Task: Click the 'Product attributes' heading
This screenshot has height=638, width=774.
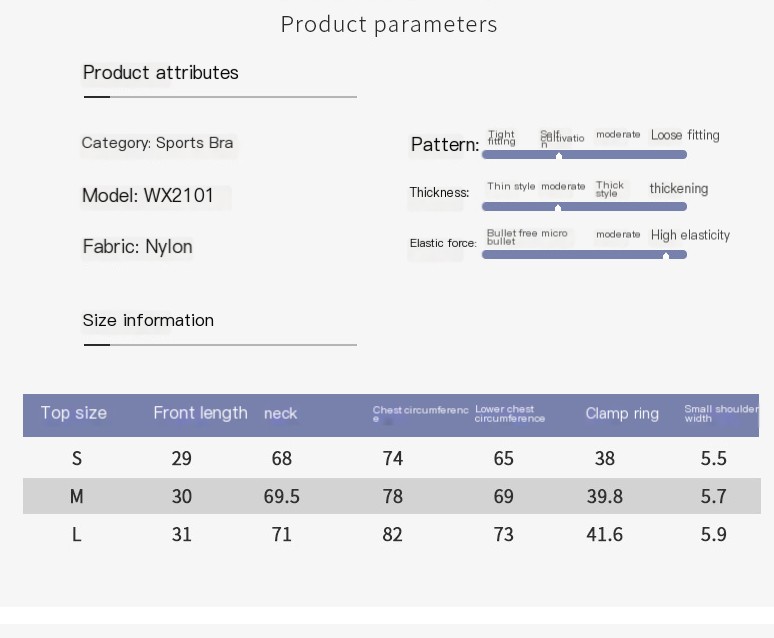Action: coord(160,73)
